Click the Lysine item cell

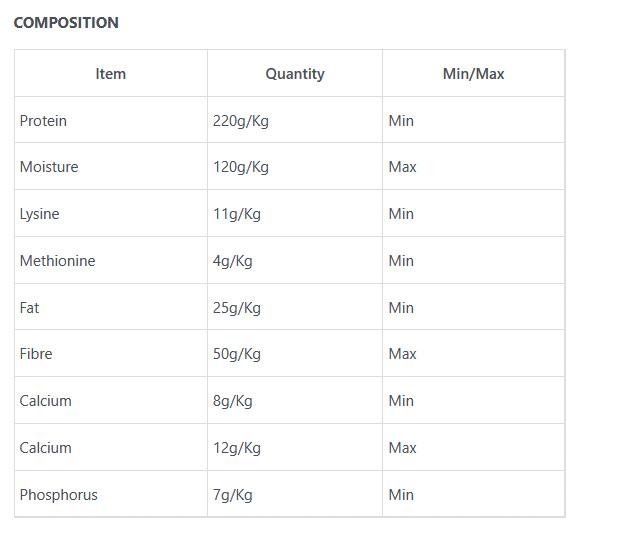click(x=40, y=214)
